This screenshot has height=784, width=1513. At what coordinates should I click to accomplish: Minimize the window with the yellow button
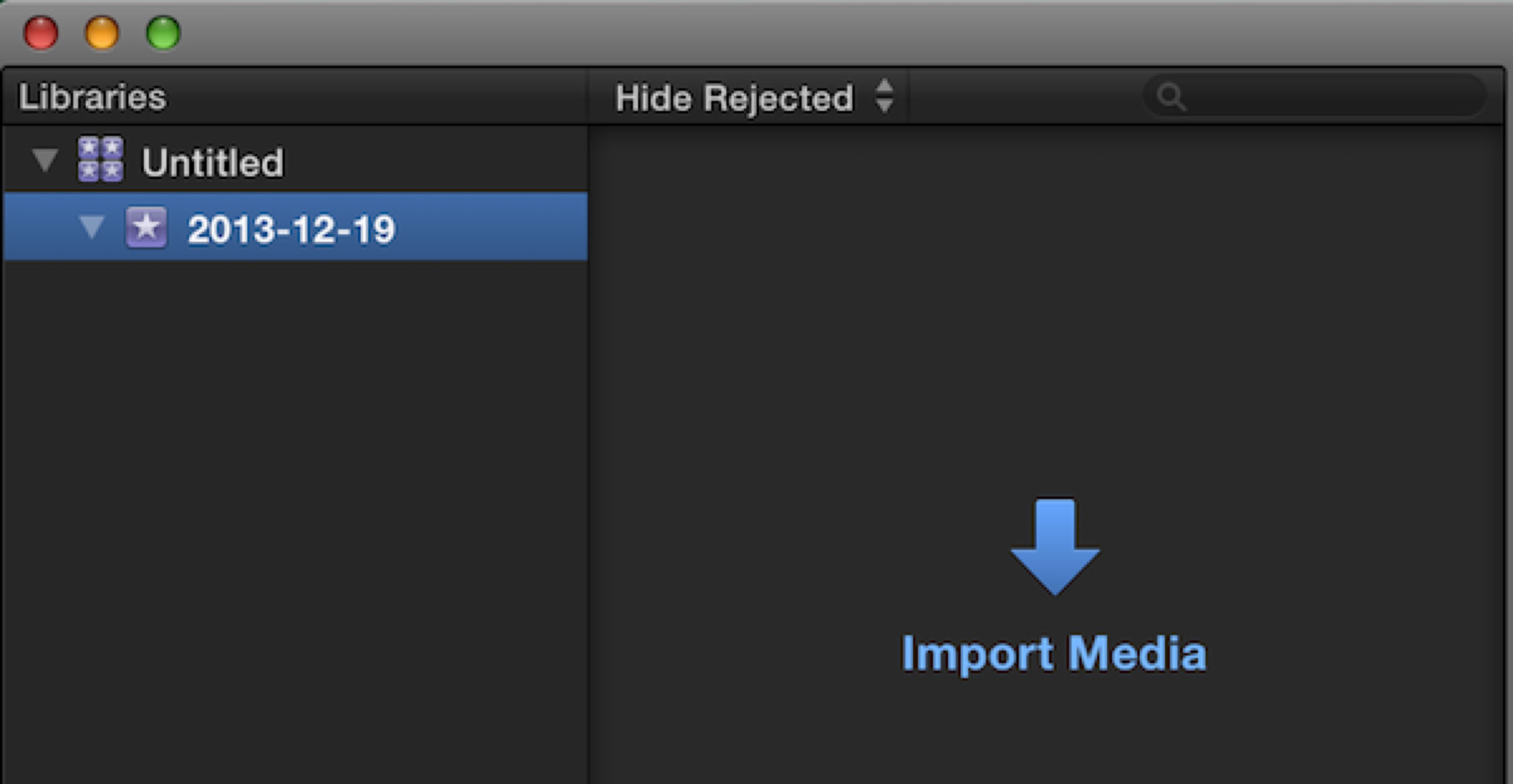click(102, 33)
